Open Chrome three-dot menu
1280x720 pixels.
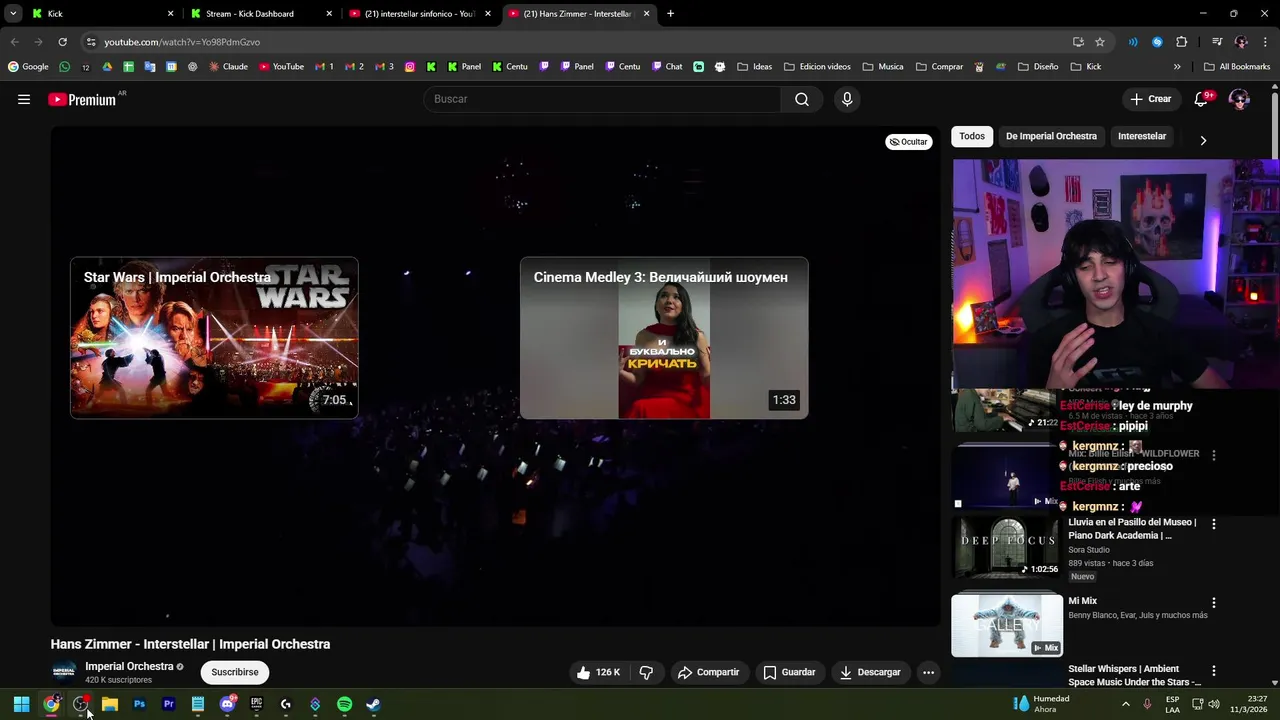pyautogui.click(x=1263, y=42)
